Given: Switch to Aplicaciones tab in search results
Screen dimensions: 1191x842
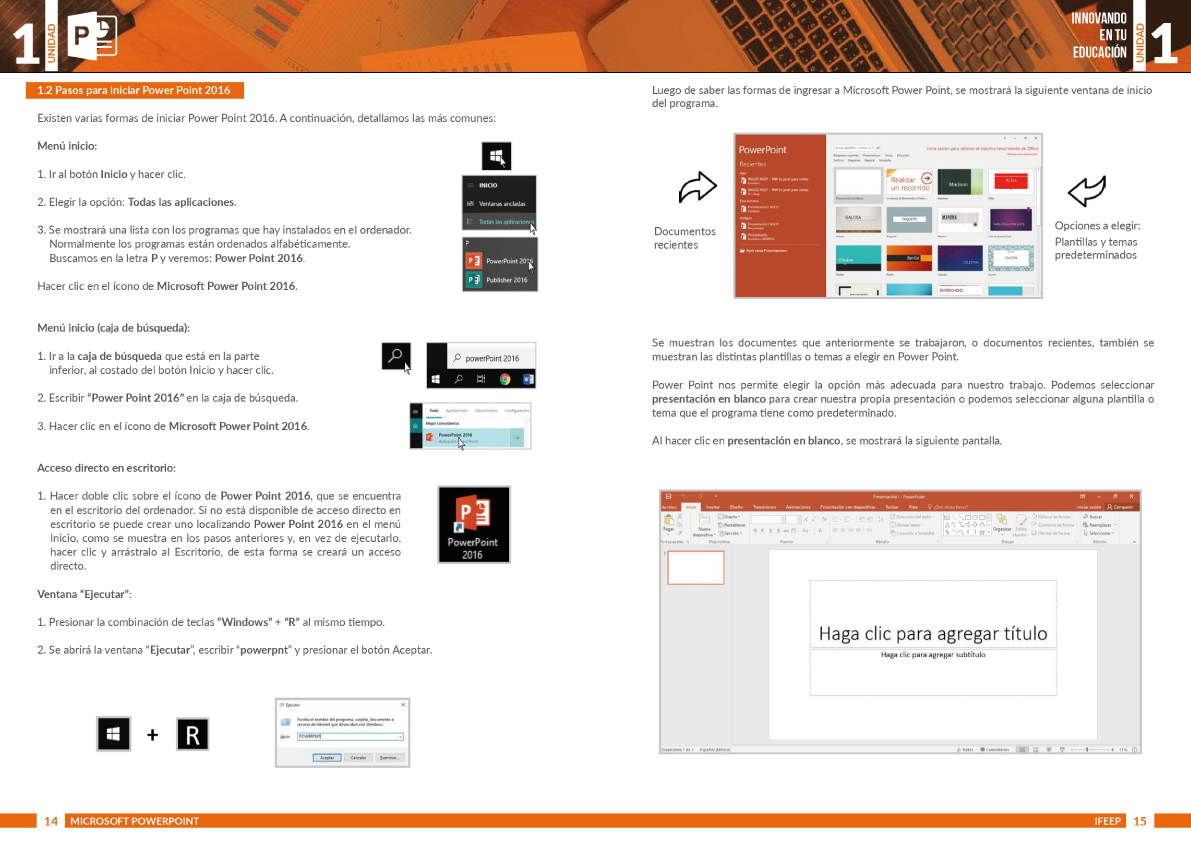Looking at the screenshot, I should point(456,411).
